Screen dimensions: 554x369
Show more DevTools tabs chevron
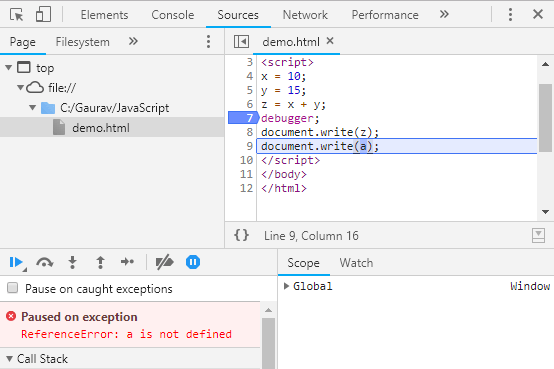click(444, 14)
